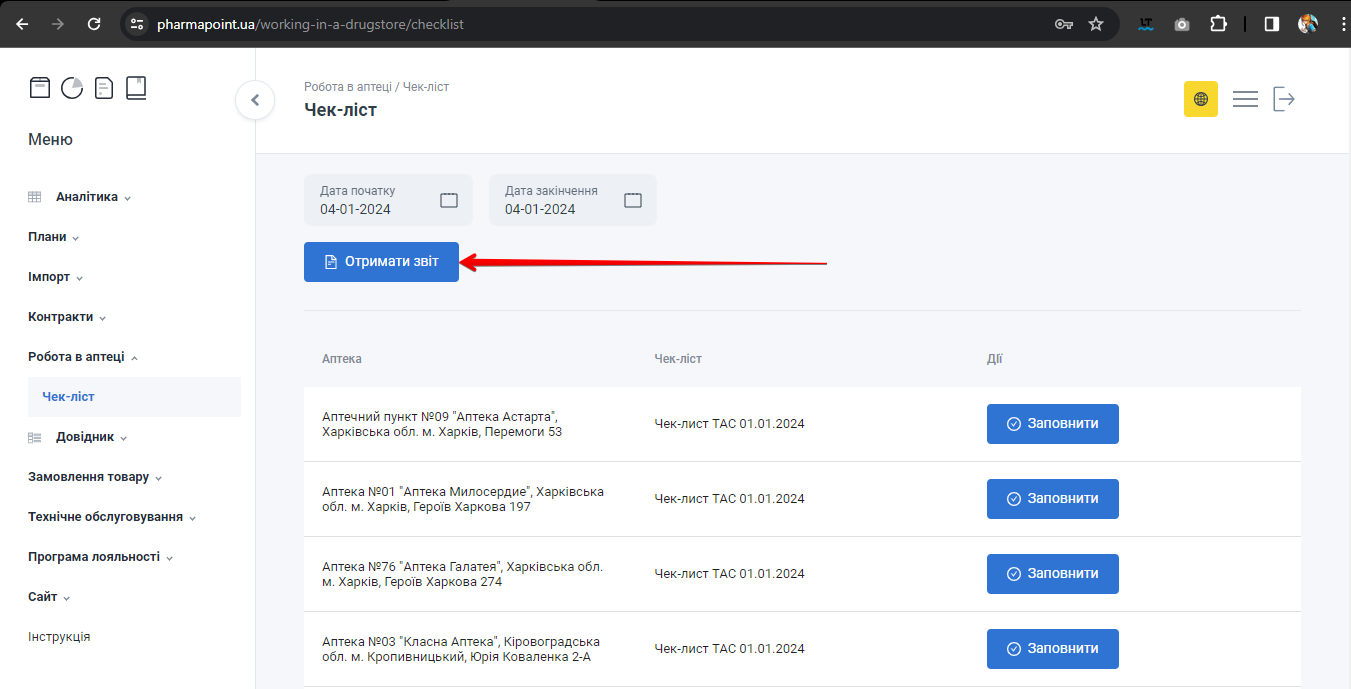Open calendar for Дата початку field

(449, 200)
